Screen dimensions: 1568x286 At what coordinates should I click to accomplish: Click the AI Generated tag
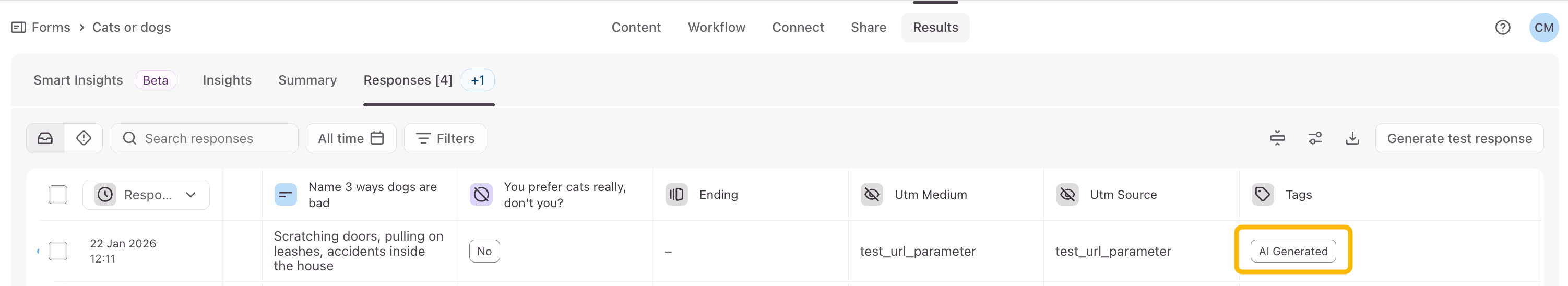[x=1293, y=252]
